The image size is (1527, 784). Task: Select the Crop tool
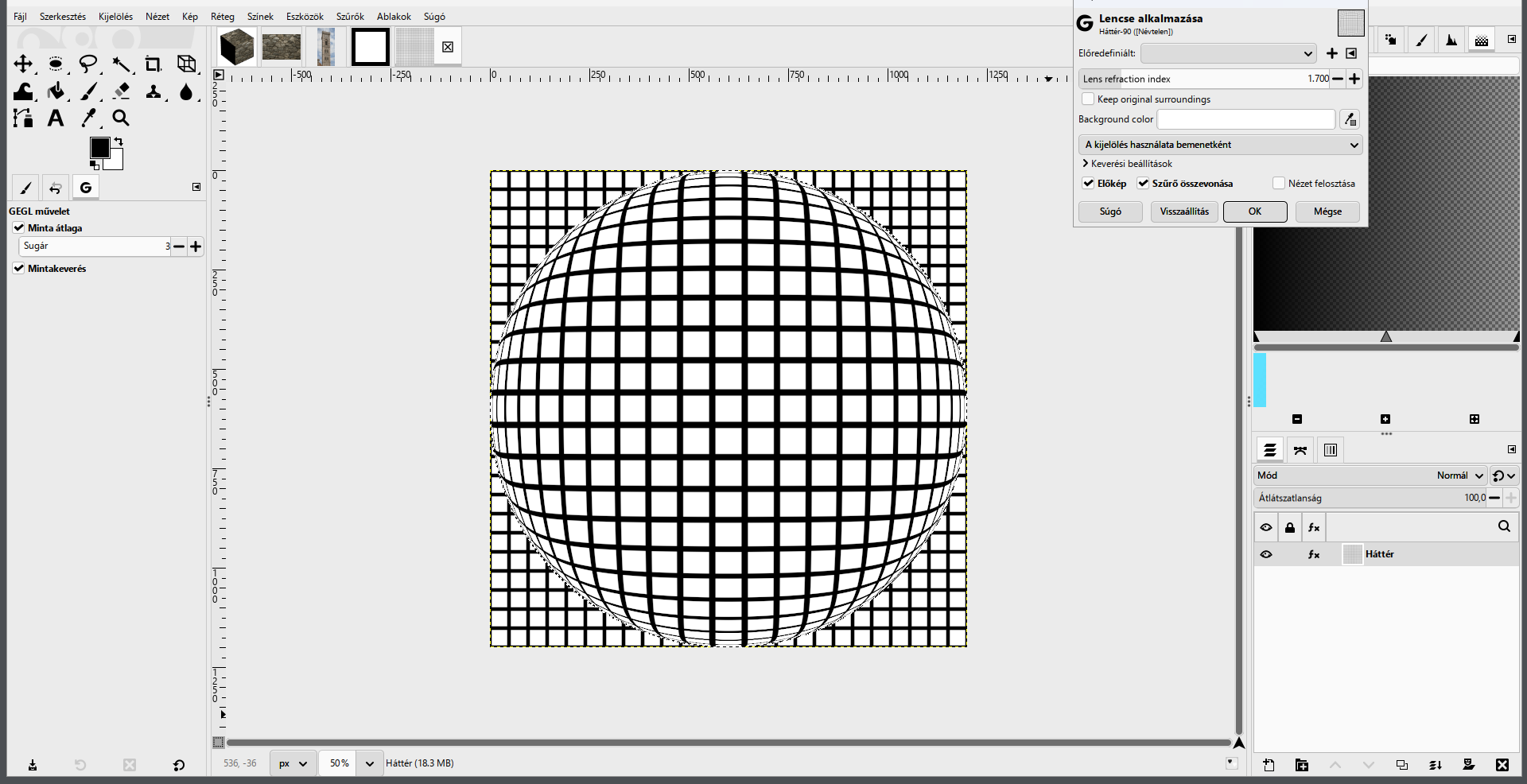[x=153, y=64]
